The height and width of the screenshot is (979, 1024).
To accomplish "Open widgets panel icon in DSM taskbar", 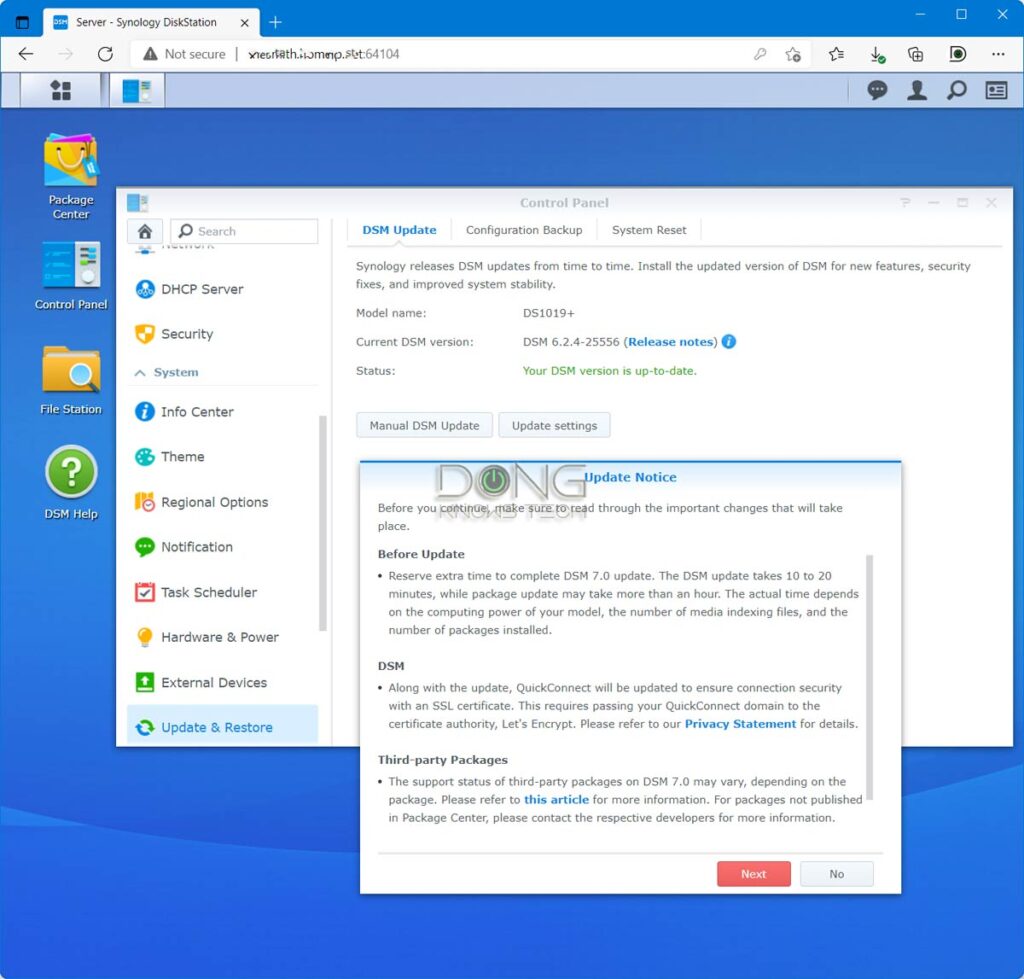I will coord(996,90).
